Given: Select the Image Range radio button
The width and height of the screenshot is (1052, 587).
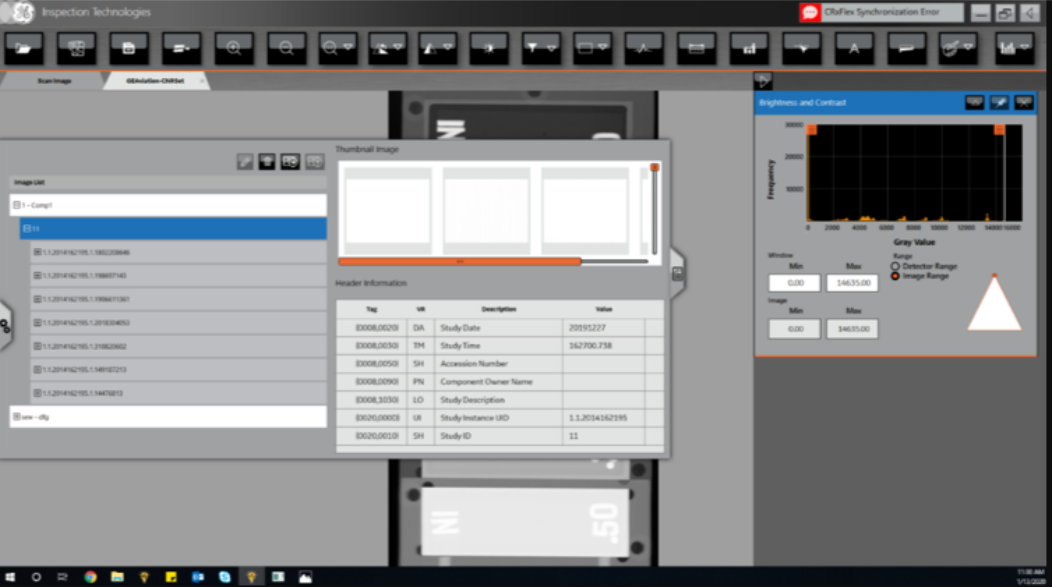Looking at the screenshot, I should 895,276.
